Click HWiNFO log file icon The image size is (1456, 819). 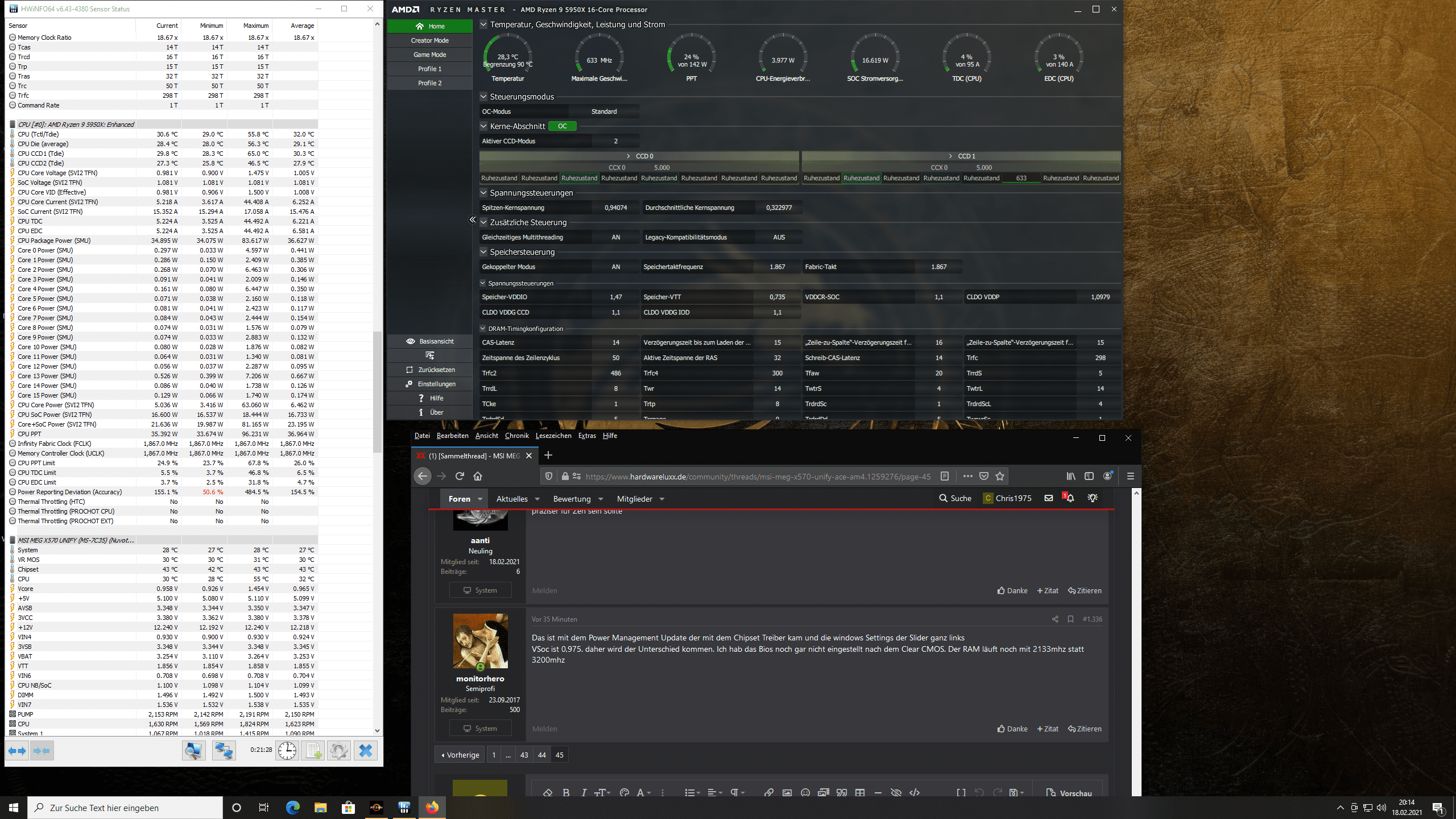[313, 751]
